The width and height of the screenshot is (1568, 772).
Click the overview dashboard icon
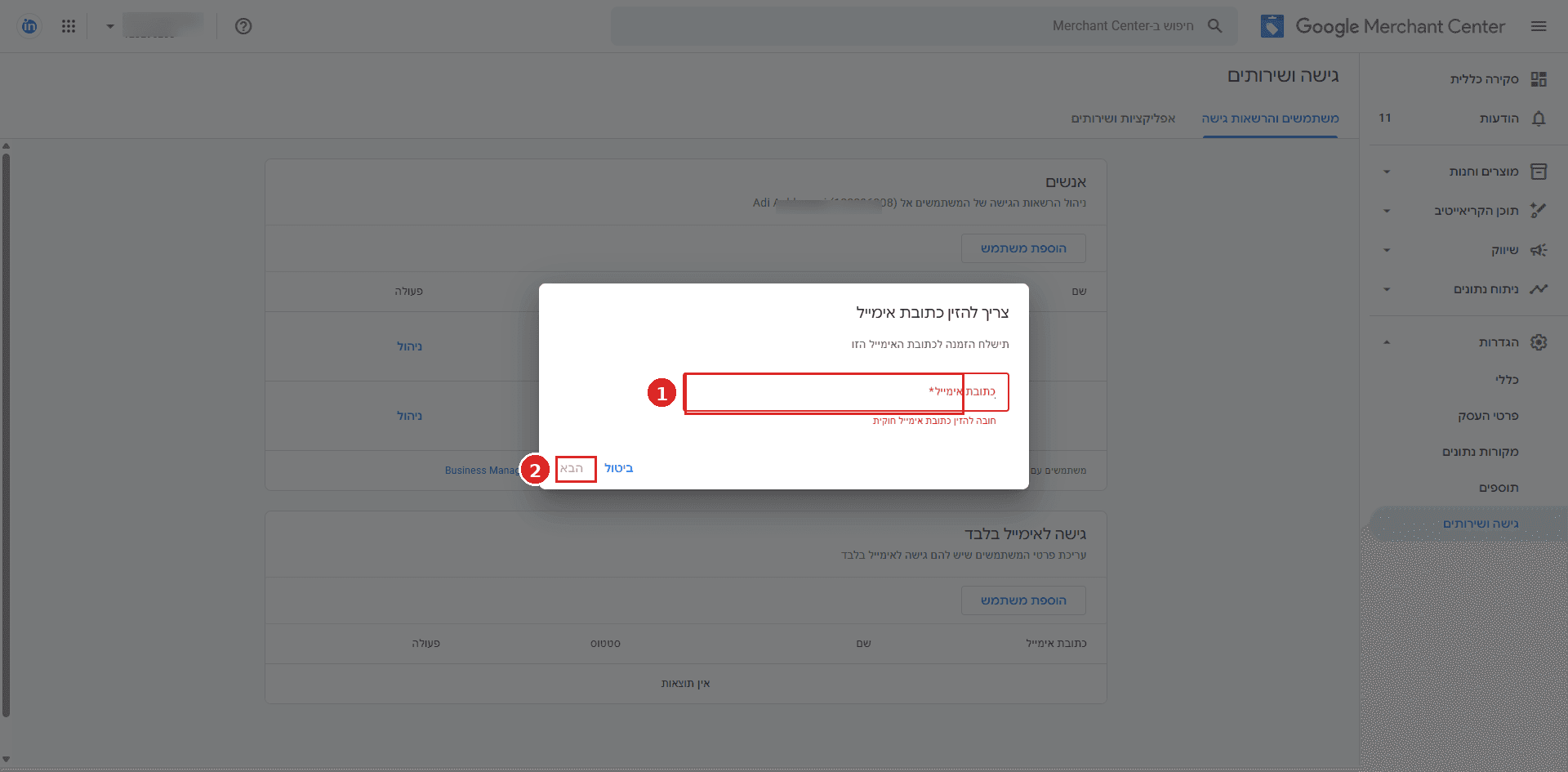pos(1539,79)
